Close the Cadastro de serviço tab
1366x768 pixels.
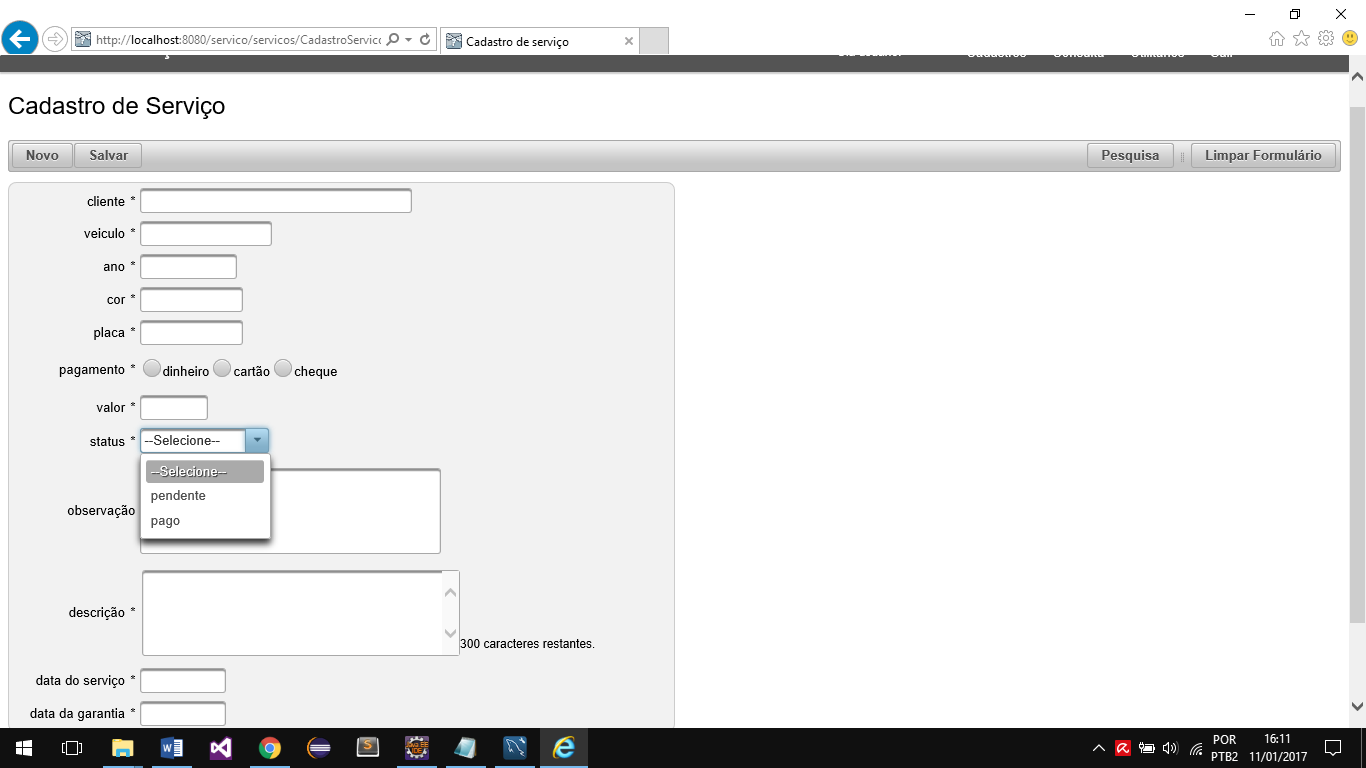628,41
